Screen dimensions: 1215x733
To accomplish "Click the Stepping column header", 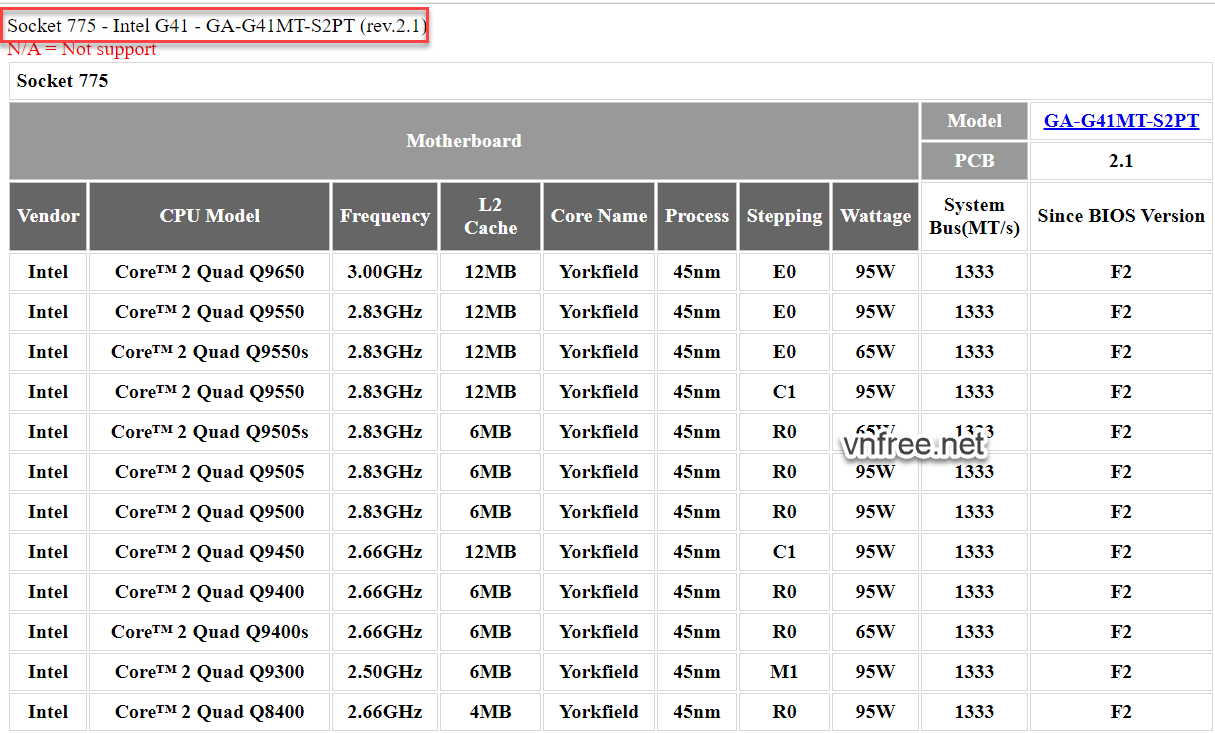I will pos(784,216).
